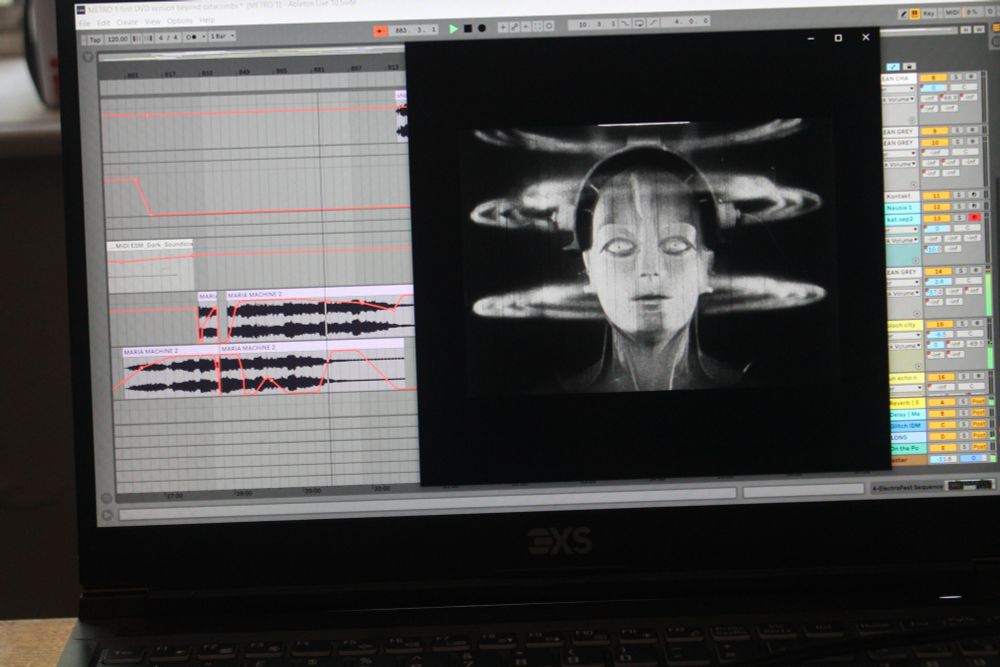Toggle the lock envelopes button above mixer
This screenshot has height=667, width=1000.
[x=909, y=66]
